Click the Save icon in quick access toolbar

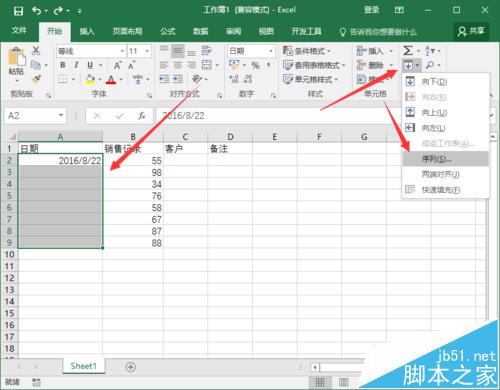tap(18, 11)
